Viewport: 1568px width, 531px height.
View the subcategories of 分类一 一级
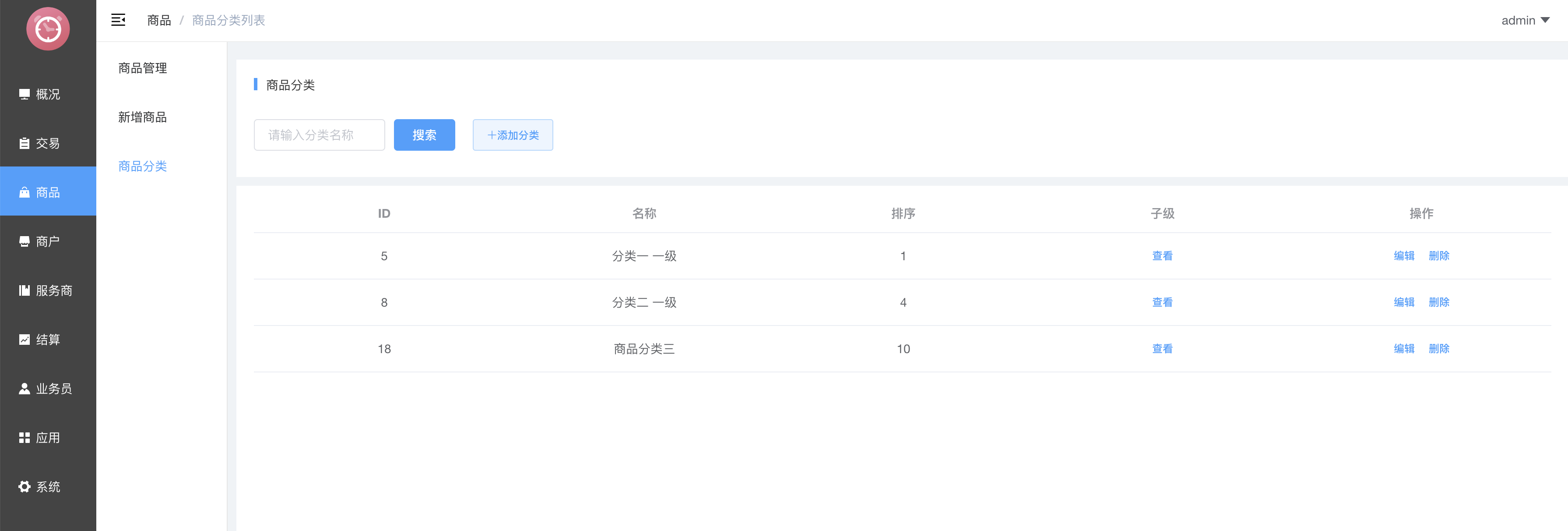click(x=1162, y=256)
